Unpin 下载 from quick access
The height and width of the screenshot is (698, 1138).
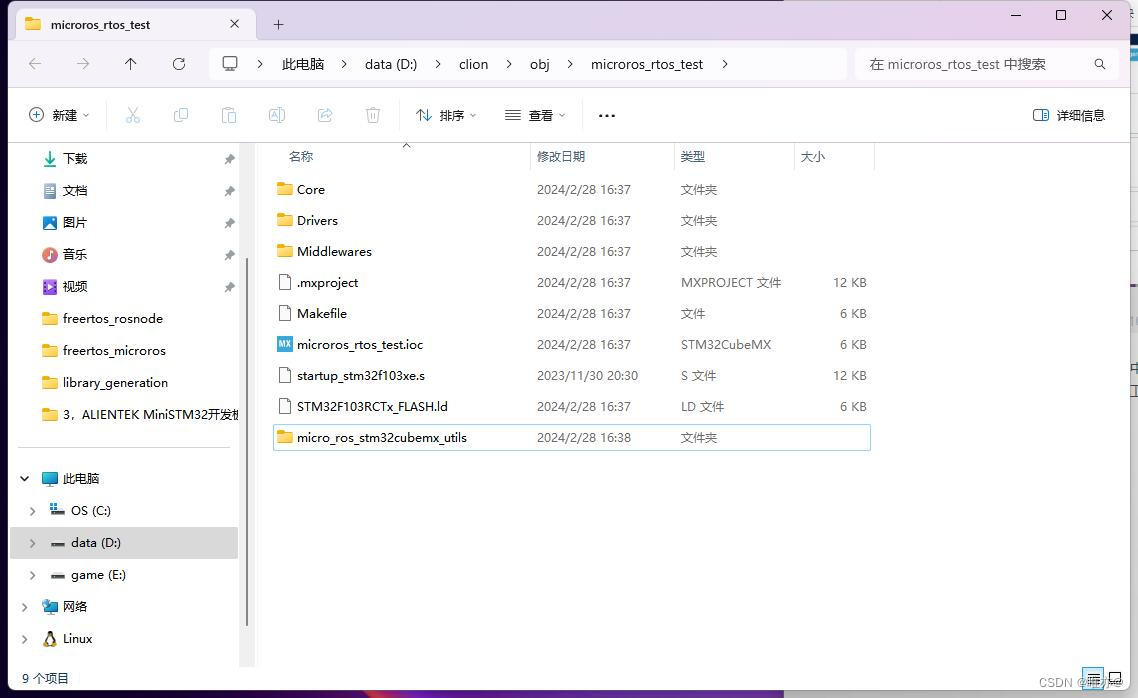(x=229, y=159)
